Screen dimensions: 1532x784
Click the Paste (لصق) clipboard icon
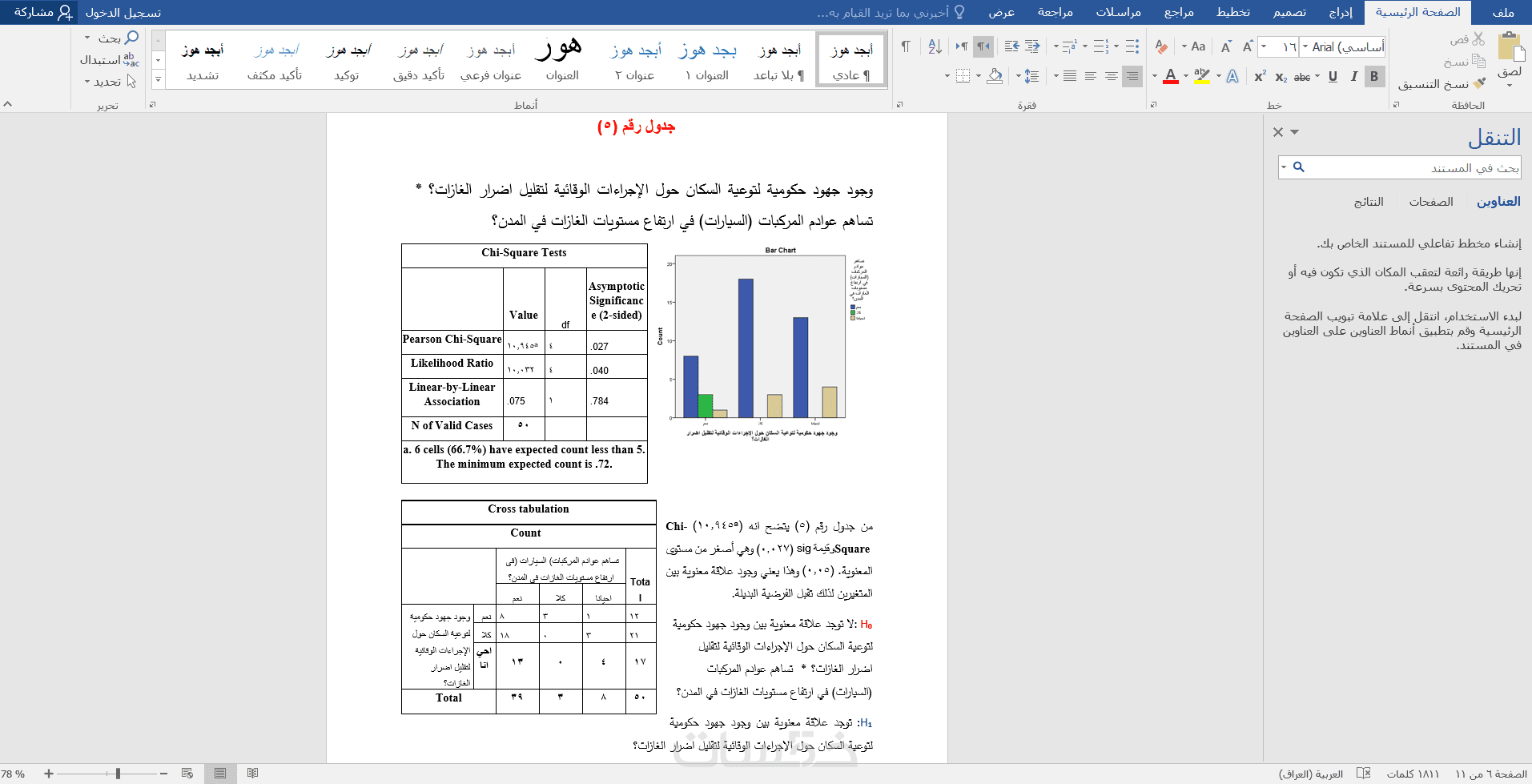(x=1510, y=46)
